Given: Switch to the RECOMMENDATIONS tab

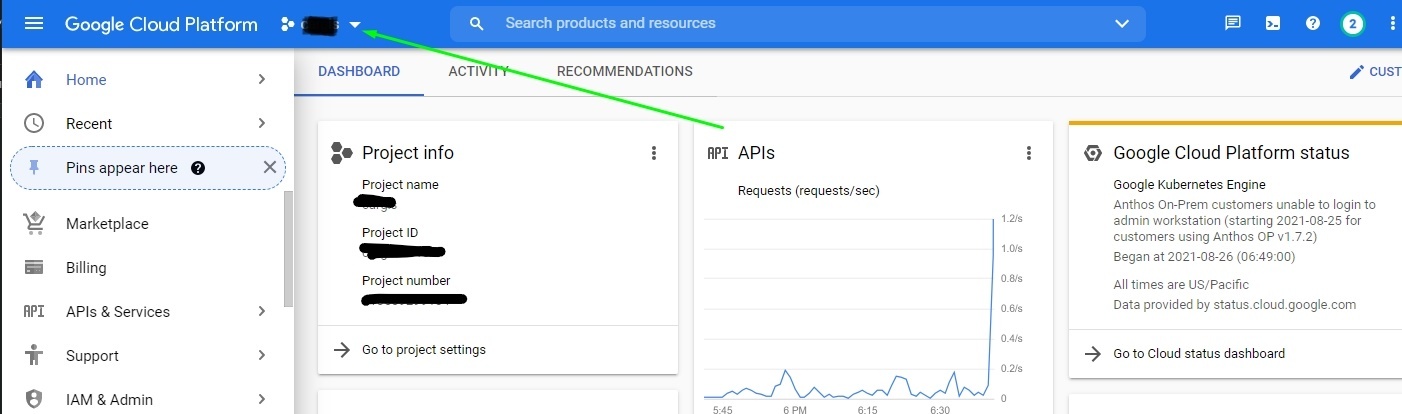Looking at the screenshot, I should pyautogui.click(x=624, y=72).
